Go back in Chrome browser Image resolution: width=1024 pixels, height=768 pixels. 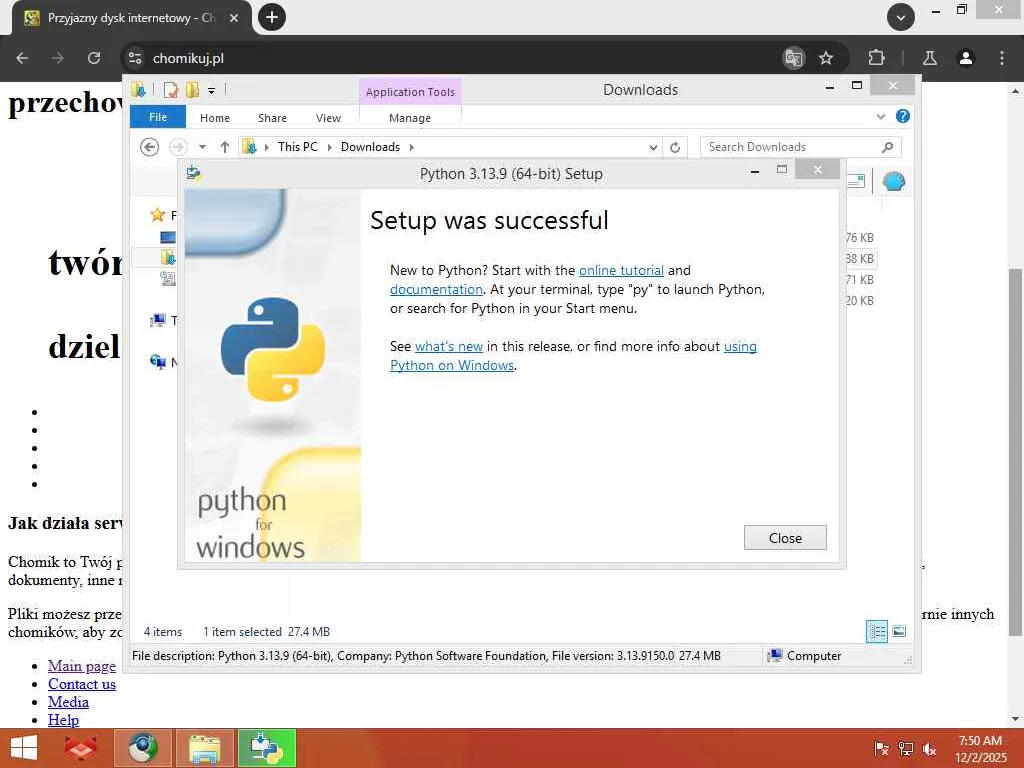[x=22, y=58]
